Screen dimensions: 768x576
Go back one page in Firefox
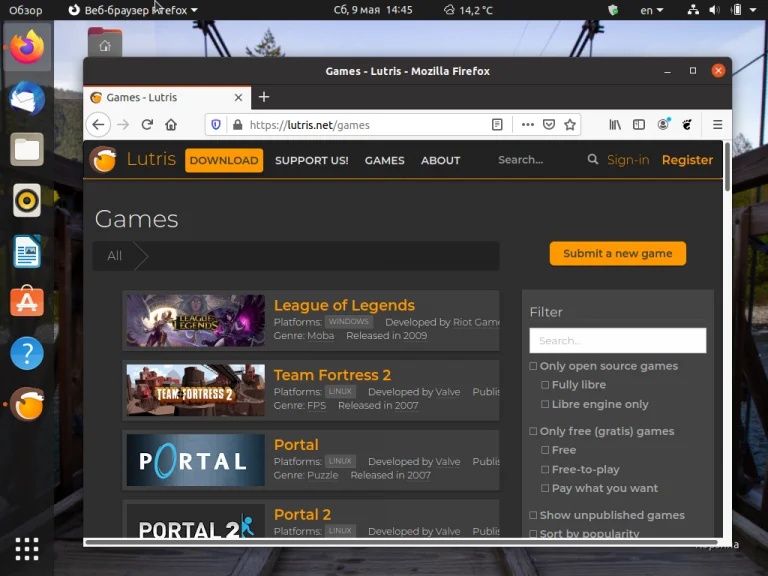coord(98,125)
